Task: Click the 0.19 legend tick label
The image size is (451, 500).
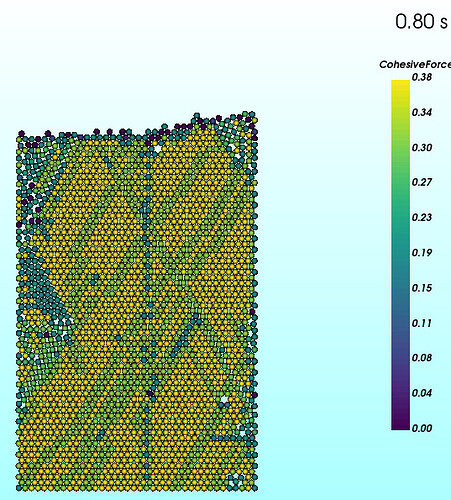Action: [x=422, y=253]
